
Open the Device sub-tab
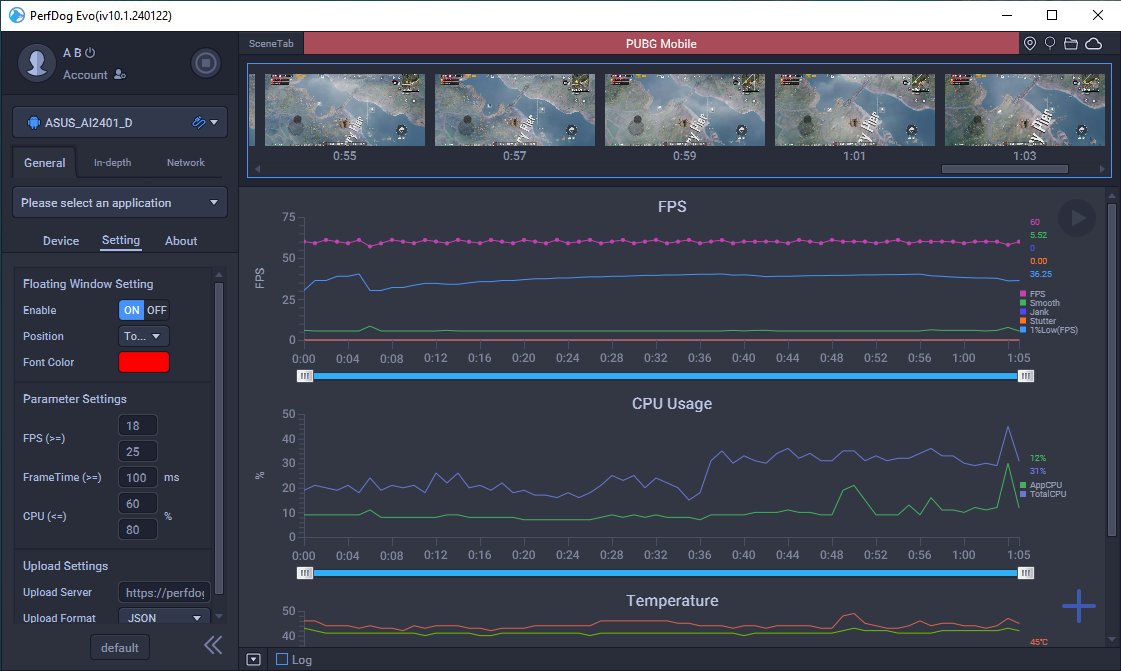(x=61, y=241)
